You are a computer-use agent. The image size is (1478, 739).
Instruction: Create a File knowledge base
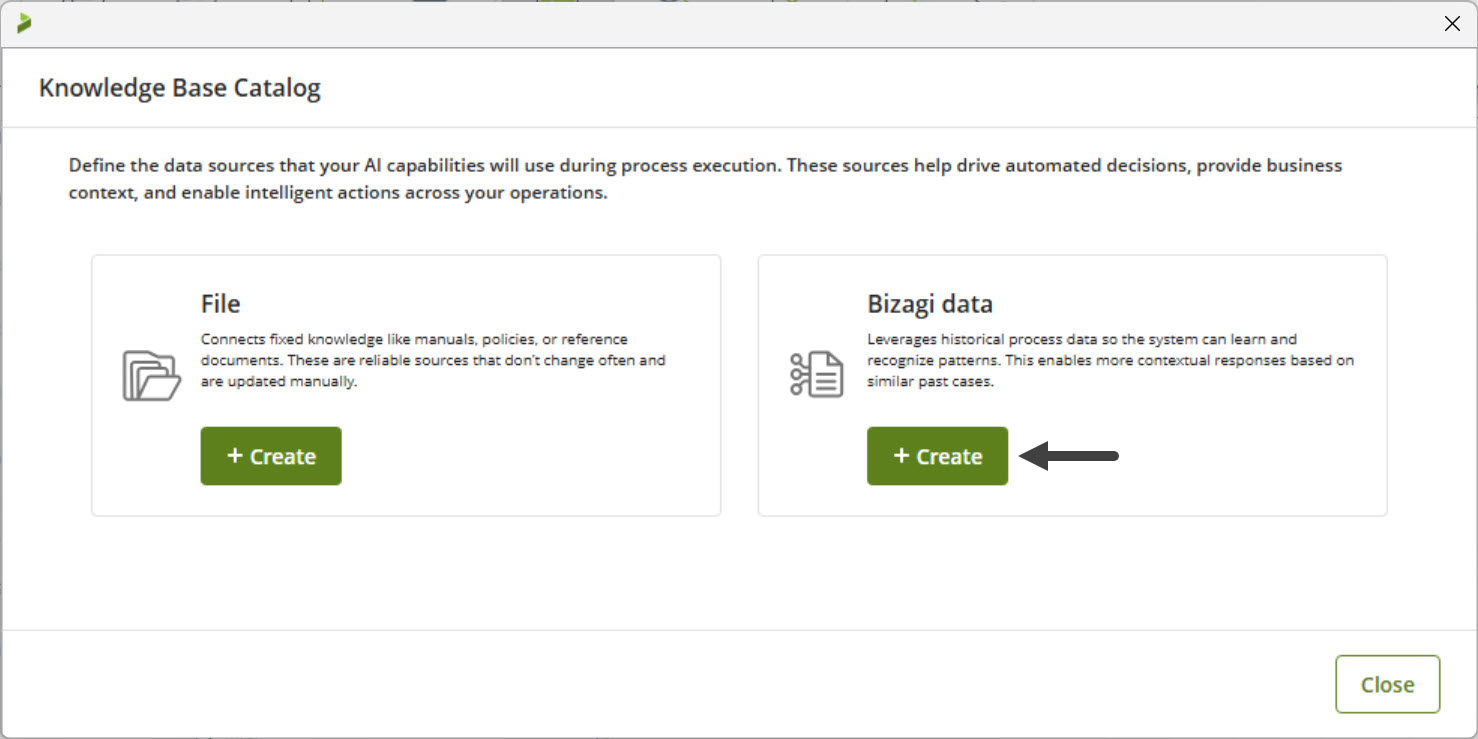tap(271, 456)
